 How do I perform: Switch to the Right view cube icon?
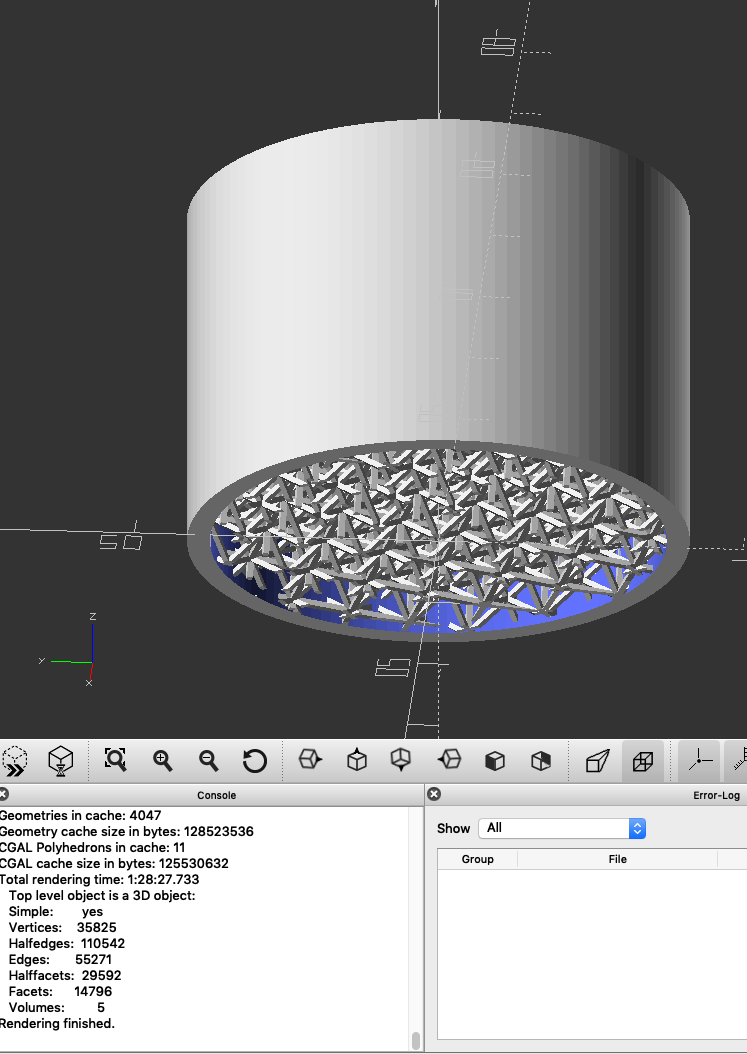(310, 761)
